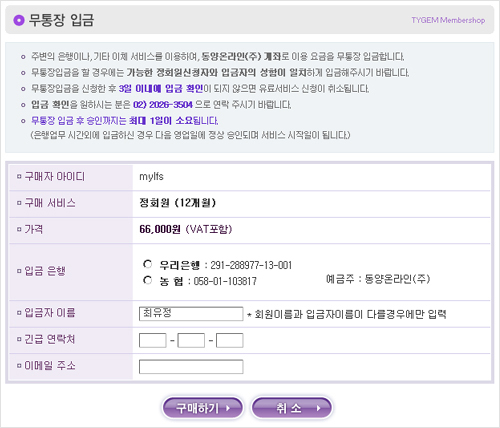This screenshot has height=428, width=500.
Task: Select the 농협 radio button
Action: 147,280
